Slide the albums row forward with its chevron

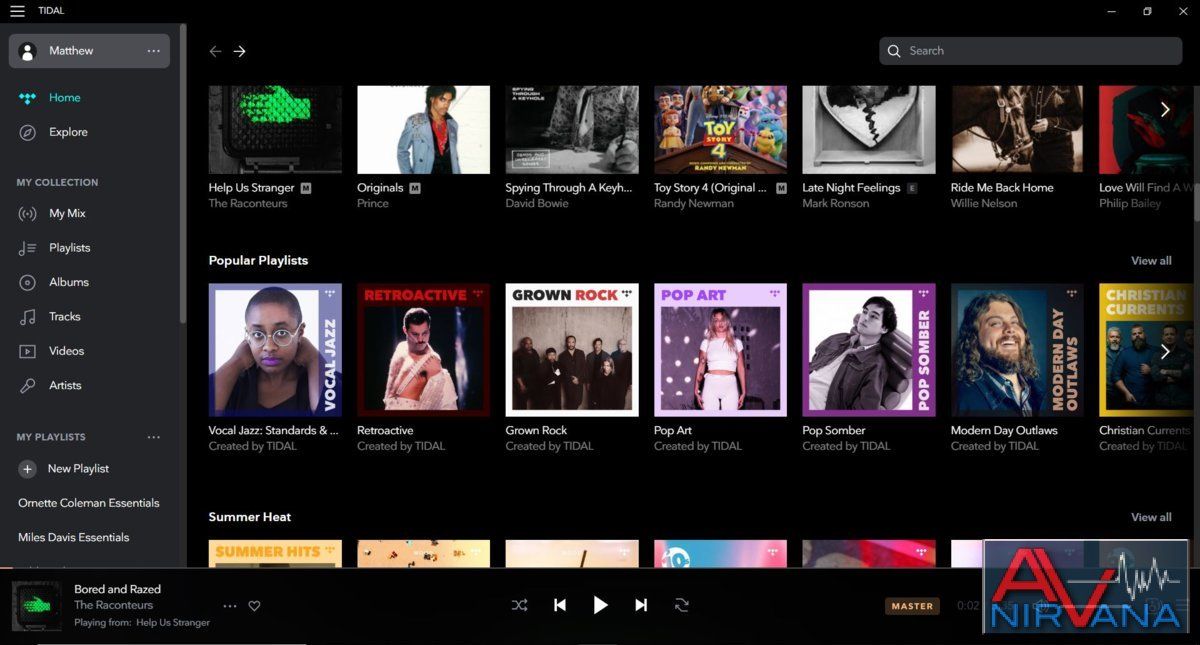(x=1165, y=110)
